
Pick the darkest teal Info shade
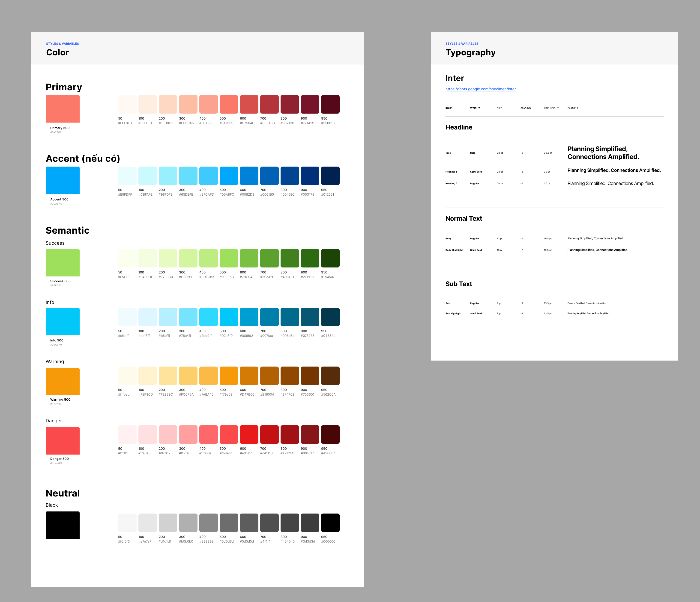[330, 317]
